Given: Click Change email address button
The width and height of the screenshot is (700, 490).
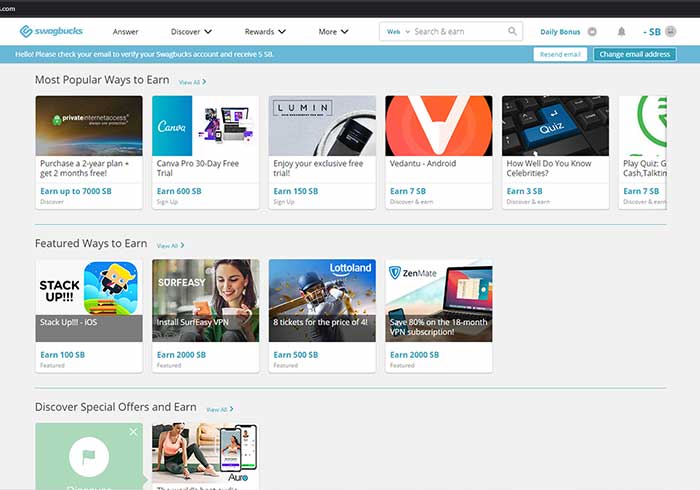Looking at the screenshot, I should pyautogui.click(x=634, y=54).
